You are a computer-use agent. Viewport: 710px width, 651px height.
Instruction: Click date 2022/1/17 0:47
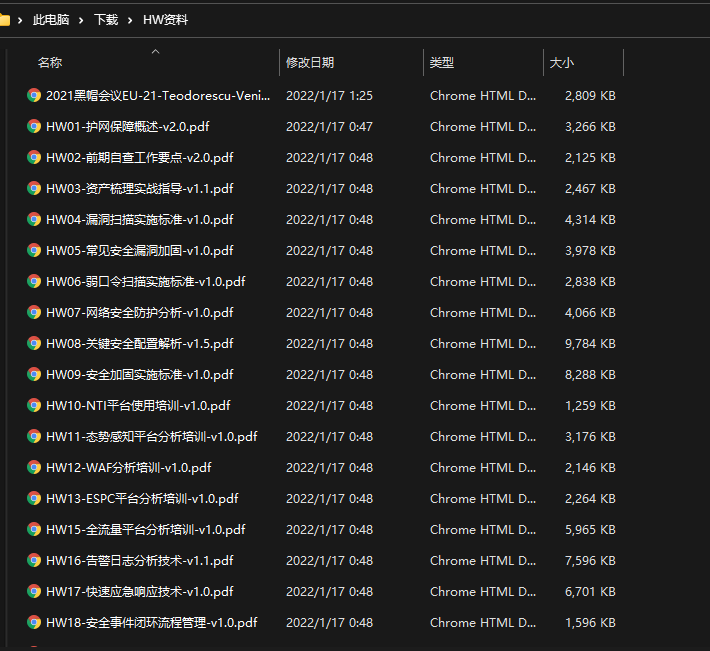click(330, 126)
